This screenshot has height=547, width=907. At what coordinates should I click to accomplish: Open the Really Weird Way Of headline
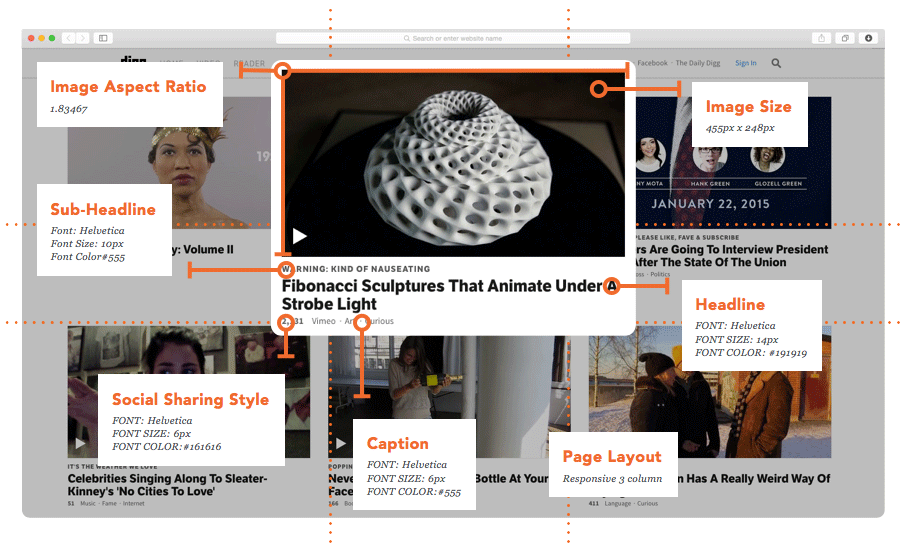[x=754, y=479]
